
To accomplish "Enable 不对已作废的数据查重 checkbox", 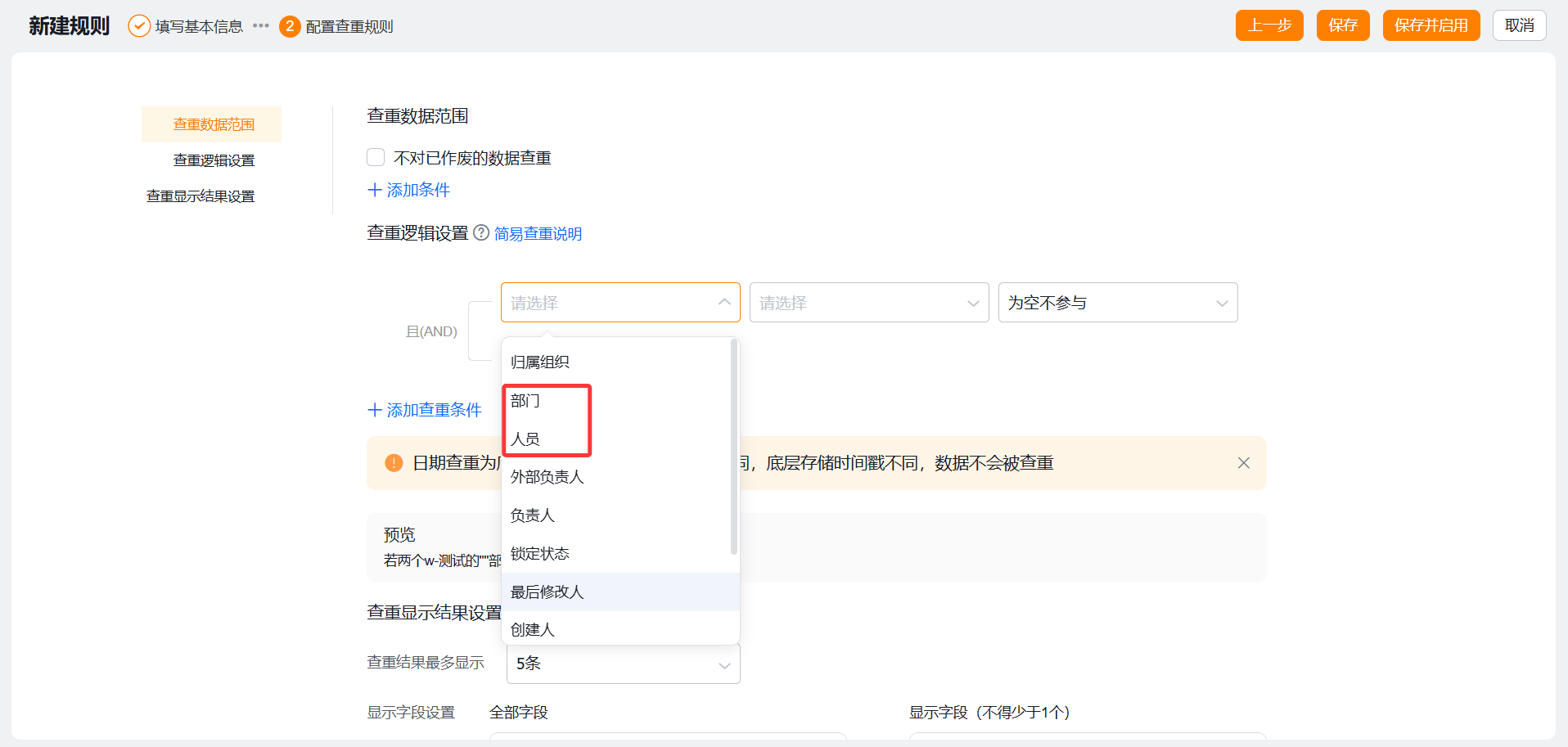I will pyautogui.click(x=376, y=157).
